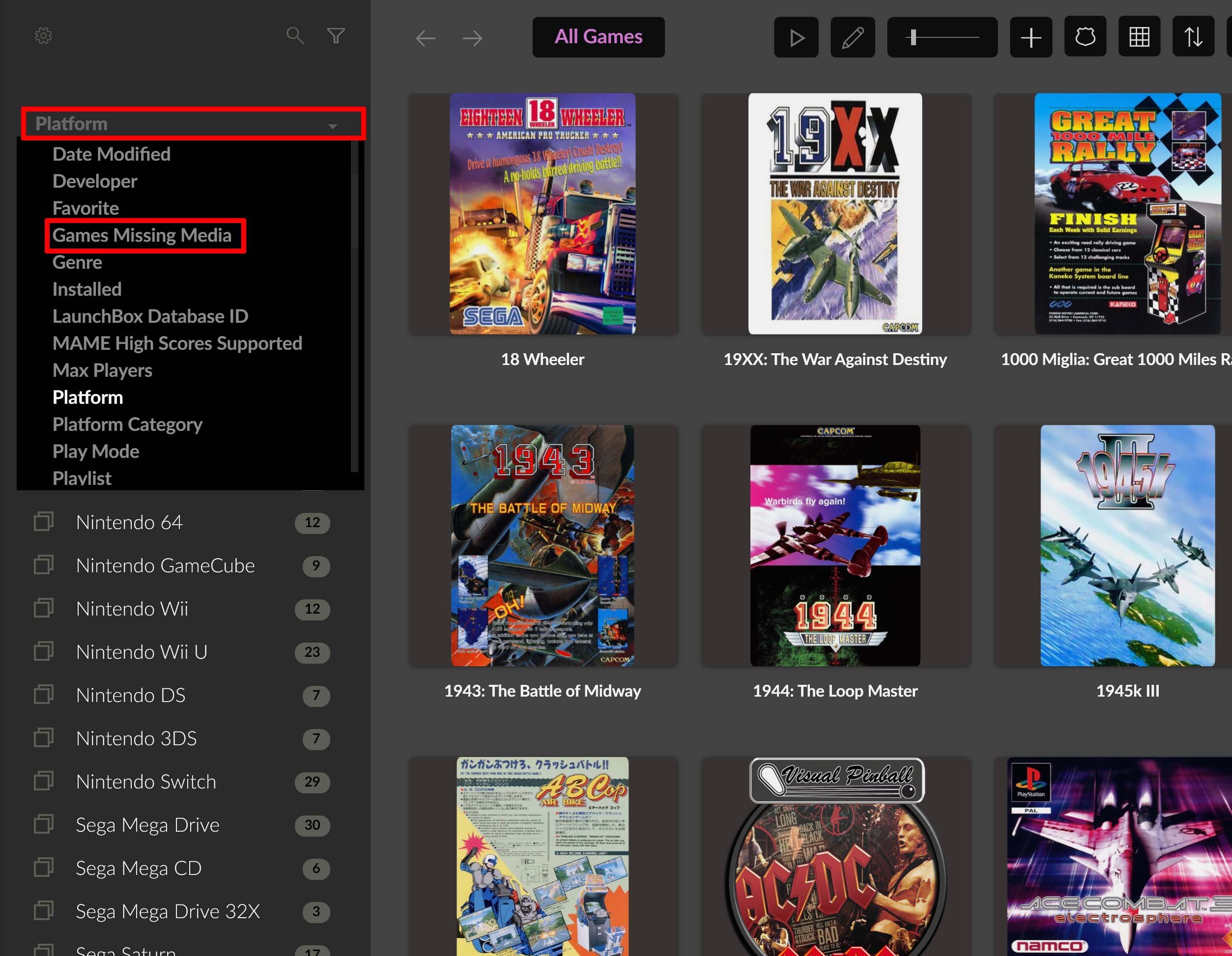The width and height of the screenshot is (1232, 956).
Task: Edit game with pencil icon
Action: click(852, 37)
